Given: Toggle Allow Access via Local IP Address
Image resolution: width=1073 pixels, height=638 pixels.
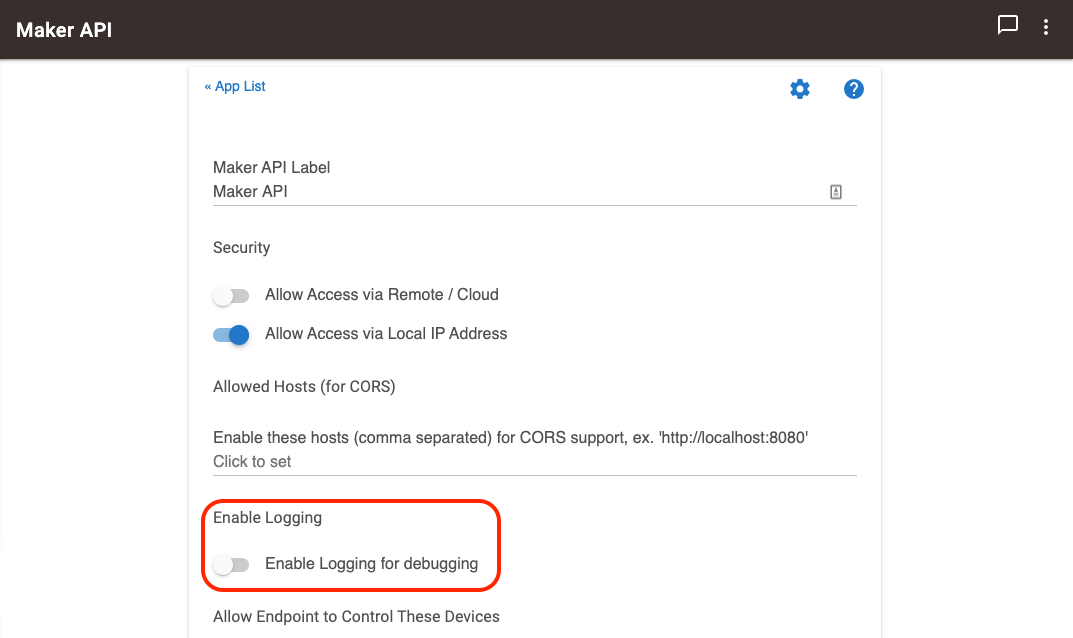Looking at the screenshot, I should (x=231, y=335).
